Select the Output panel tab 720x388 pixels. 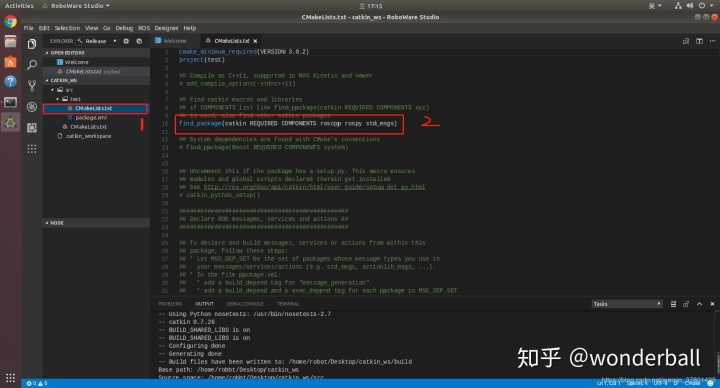tap(204, 304)
